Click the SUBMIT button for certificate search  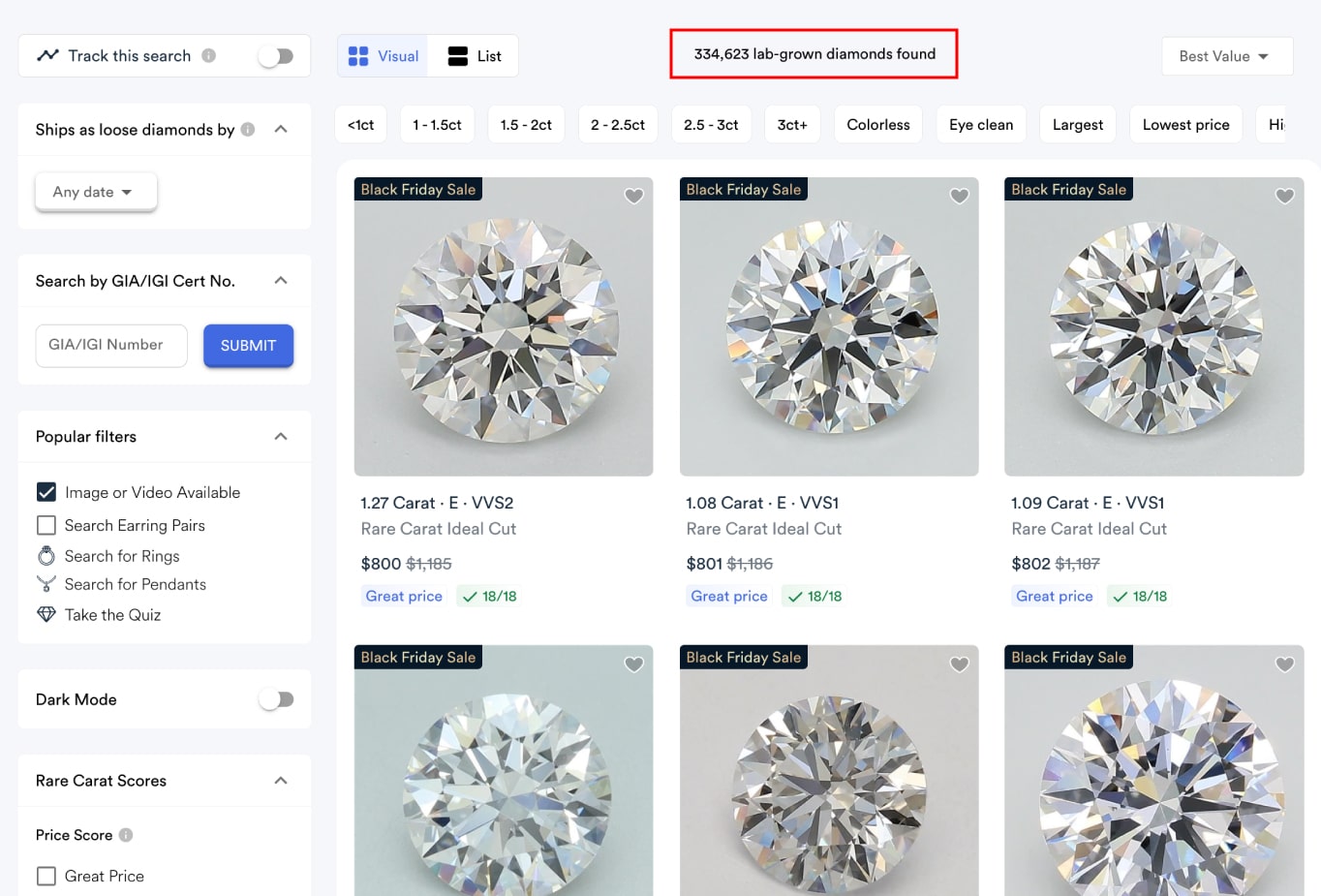(x=248, y=346)
